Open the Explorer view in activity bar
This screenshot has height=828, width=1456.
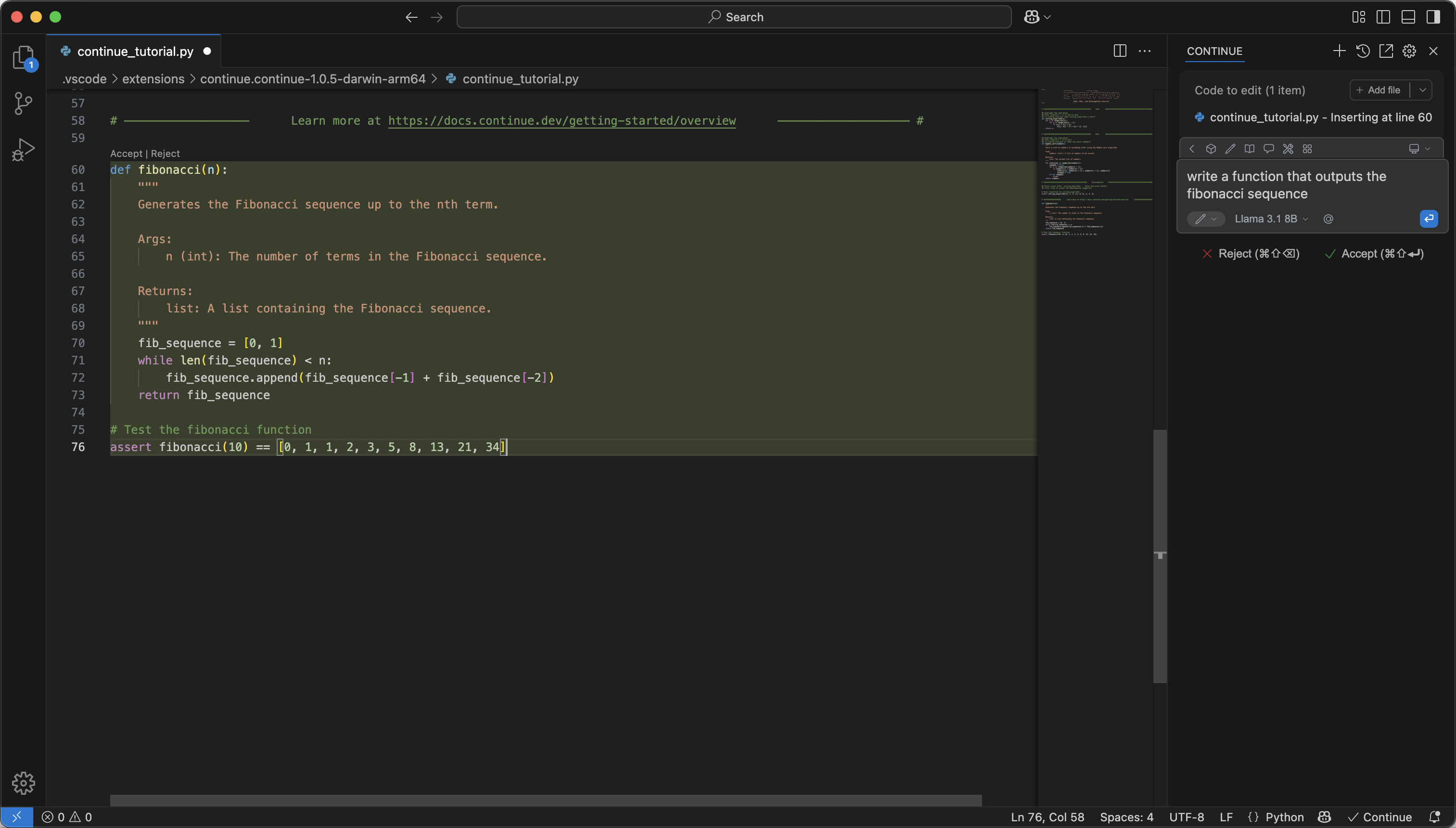pos(23,57)
